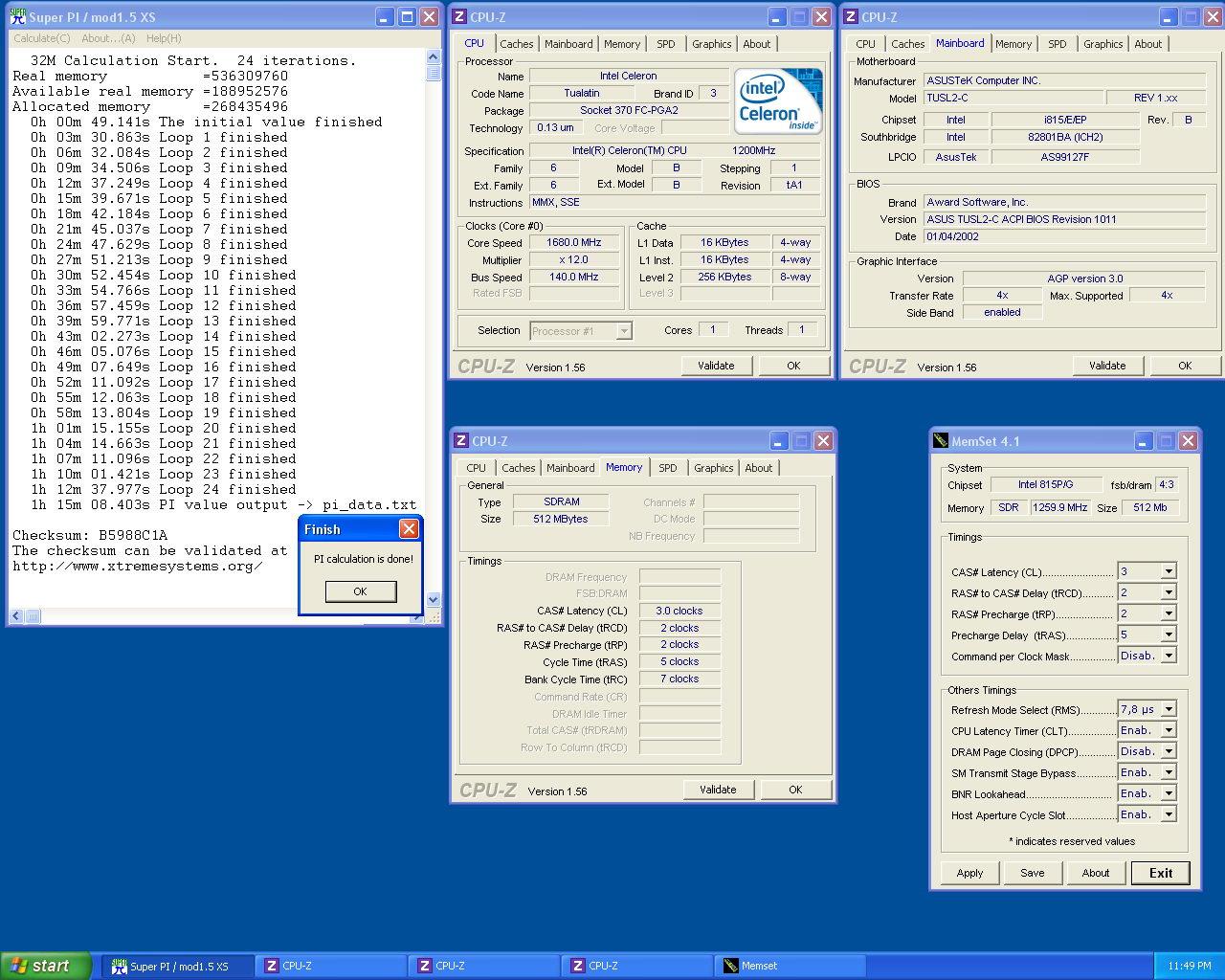Viewport: 1225px width, 980px height.
Task: Click the Intel Celeron inside logo
Action: 780,100
